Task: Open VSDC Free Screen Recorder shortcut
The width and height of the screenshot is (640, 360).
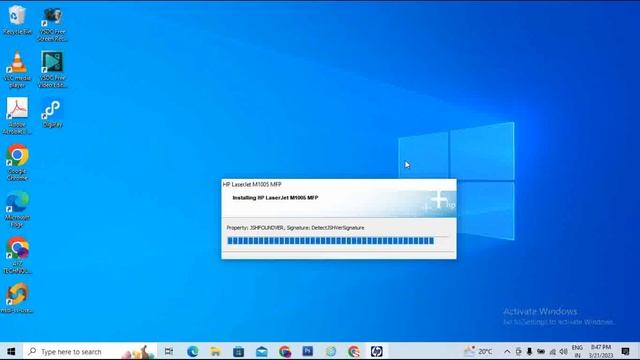Action: tap(52, 24)
